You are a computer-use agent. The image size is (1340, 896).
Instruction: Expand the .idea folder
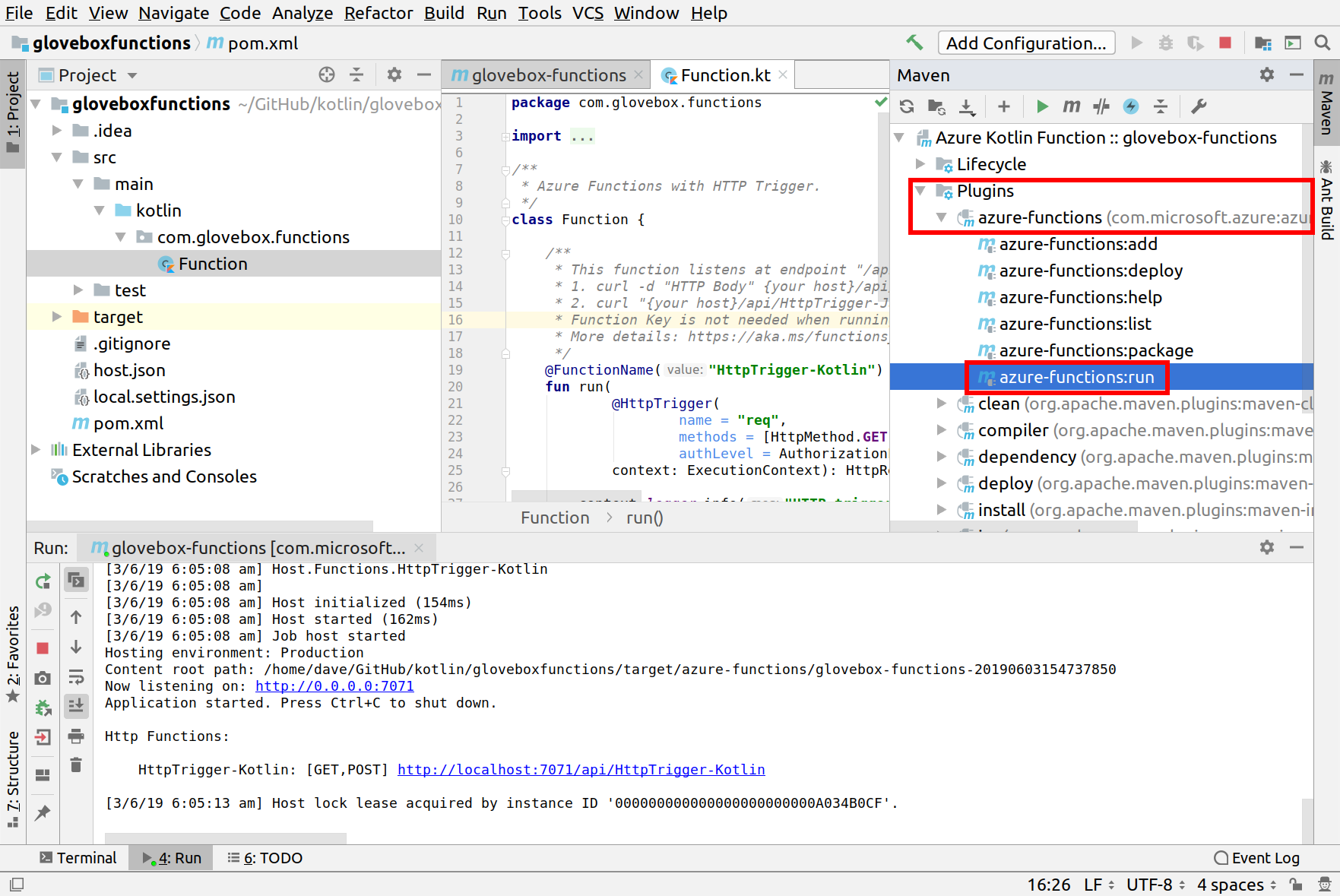(x=57, y=131)
